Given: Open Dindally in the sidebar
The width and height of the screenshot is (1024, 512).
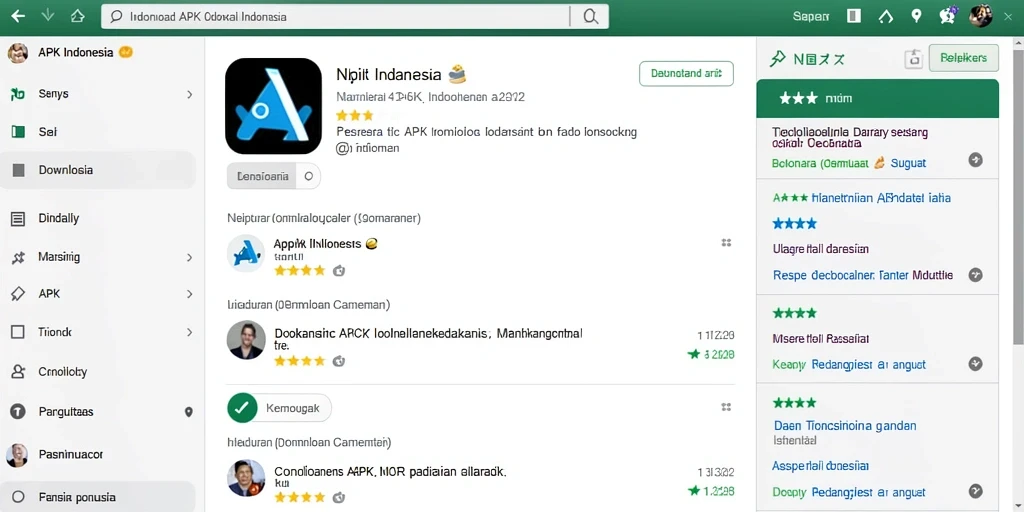Looking at the screenshot, I should (x=59, y=219).
